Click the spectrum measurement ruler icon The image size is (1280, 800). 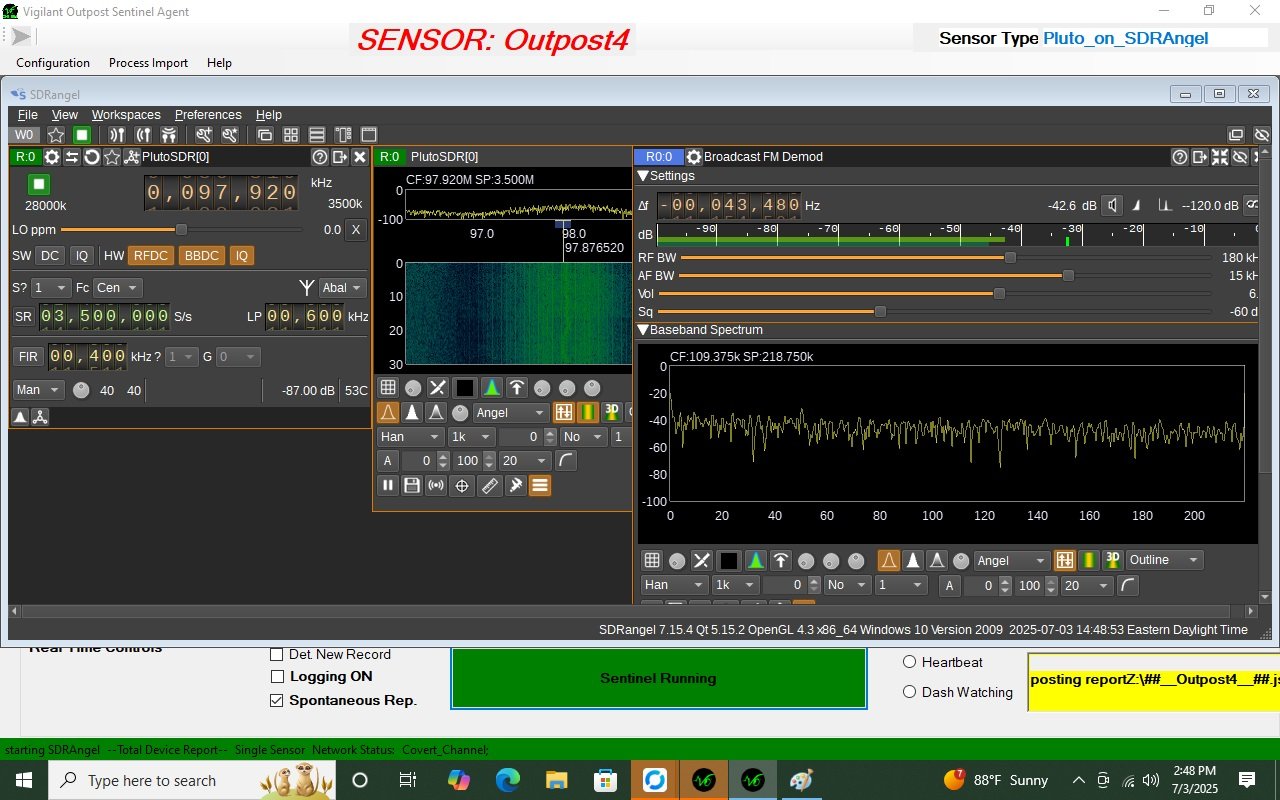(x=489, y=486)
